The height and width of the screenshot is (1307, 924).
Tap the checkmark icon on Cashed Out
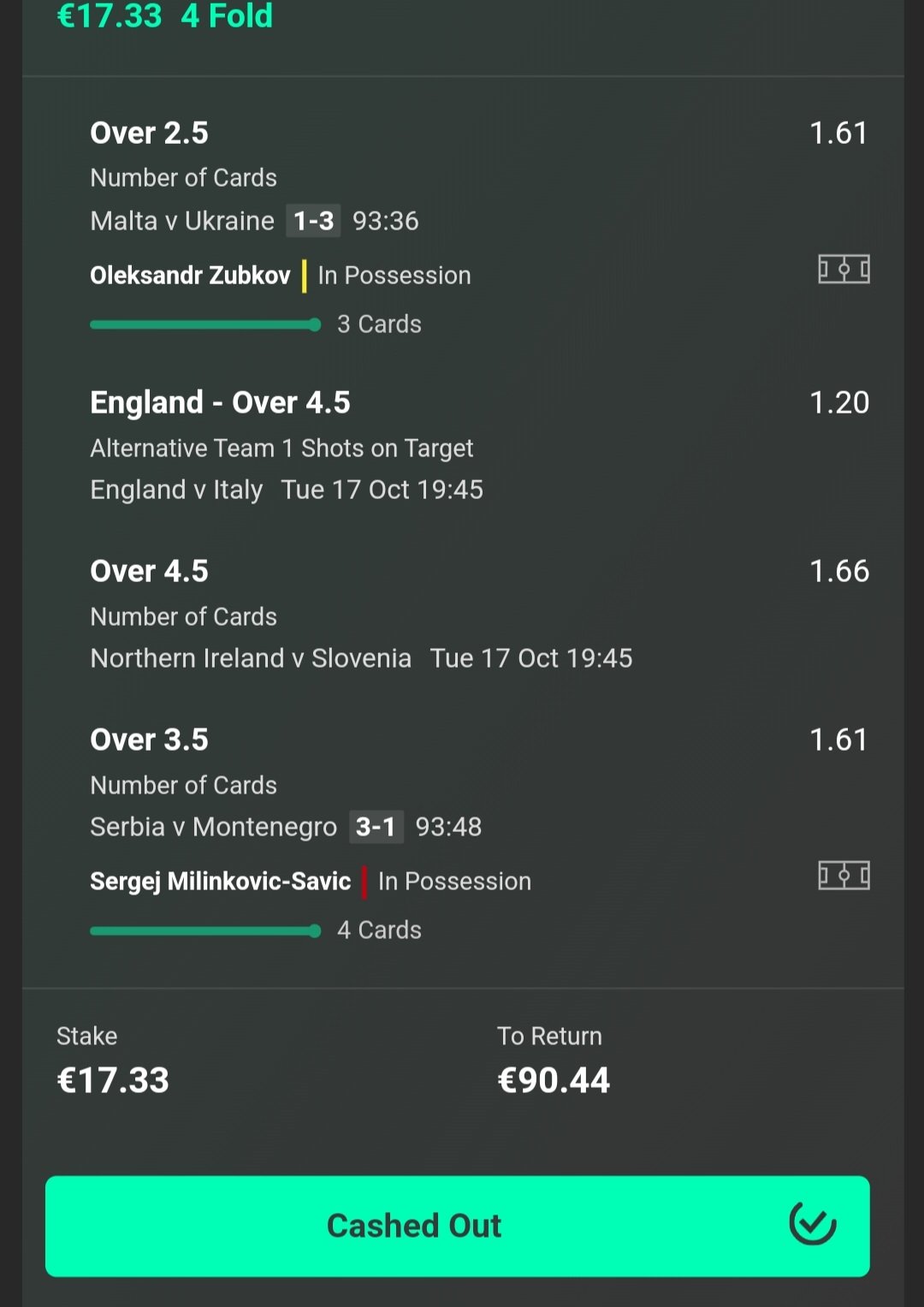pos(812,1224)
